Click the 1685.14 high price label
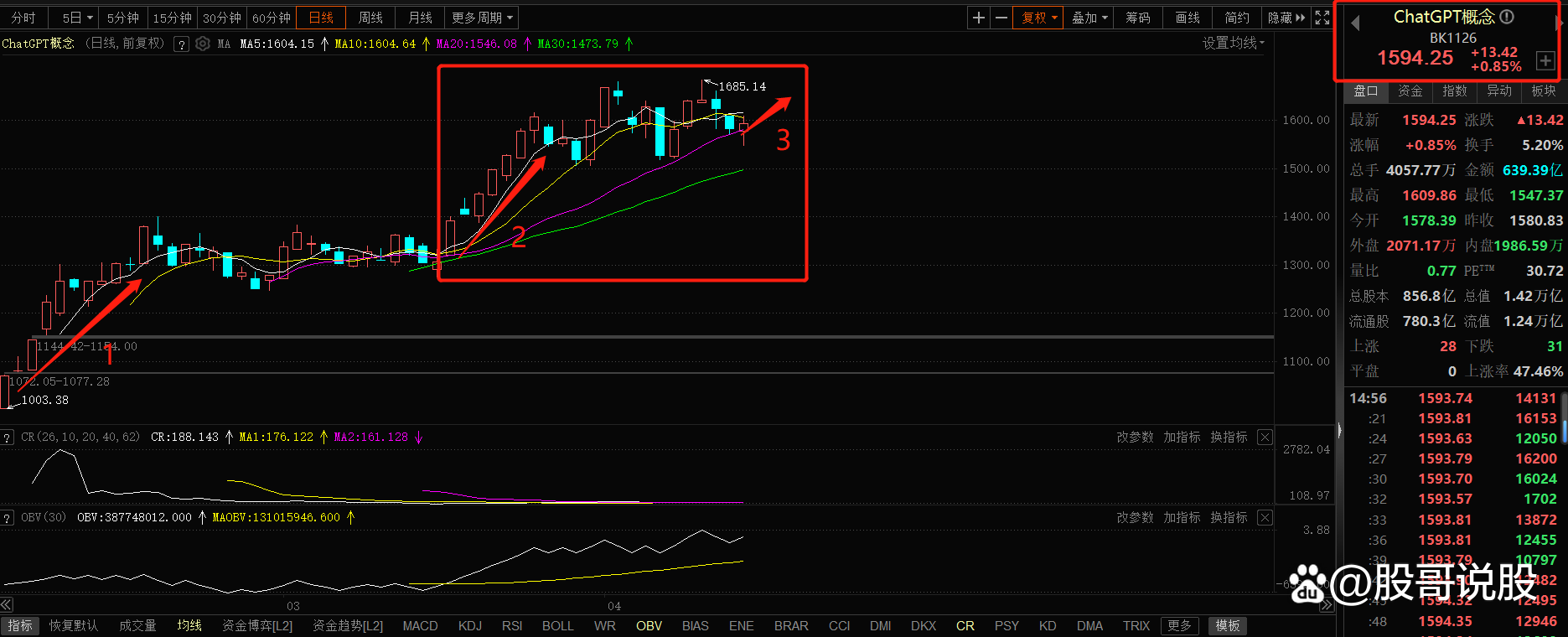Screen dimensions: 1568x637 coord(743,86)
